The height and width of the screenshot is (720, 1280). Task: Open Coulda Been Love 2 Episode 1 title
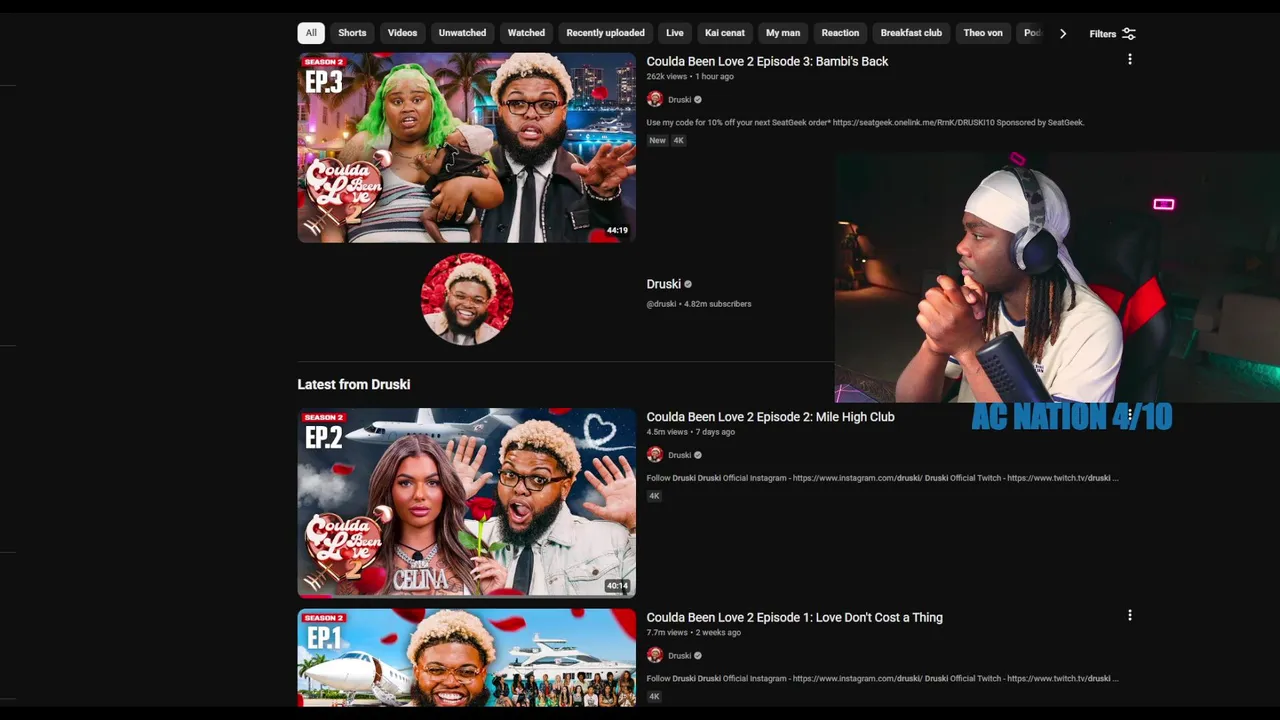794,618
